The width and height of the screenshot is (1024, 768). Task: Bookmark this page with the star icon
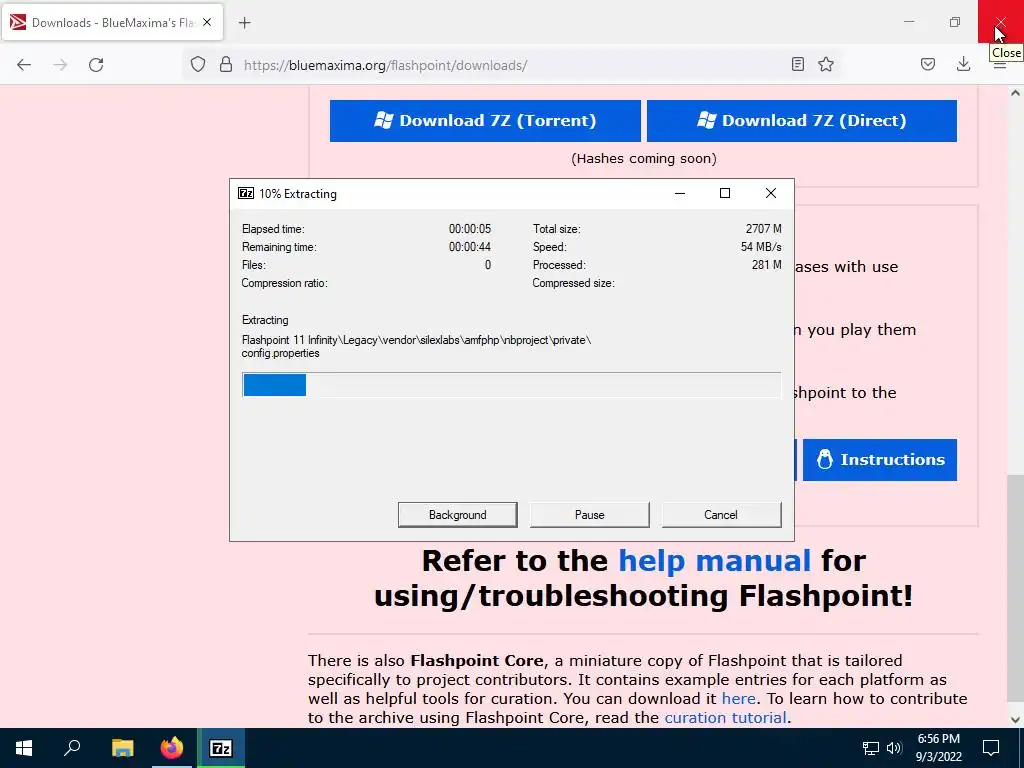pyautogui.click(x=826, y=64)
